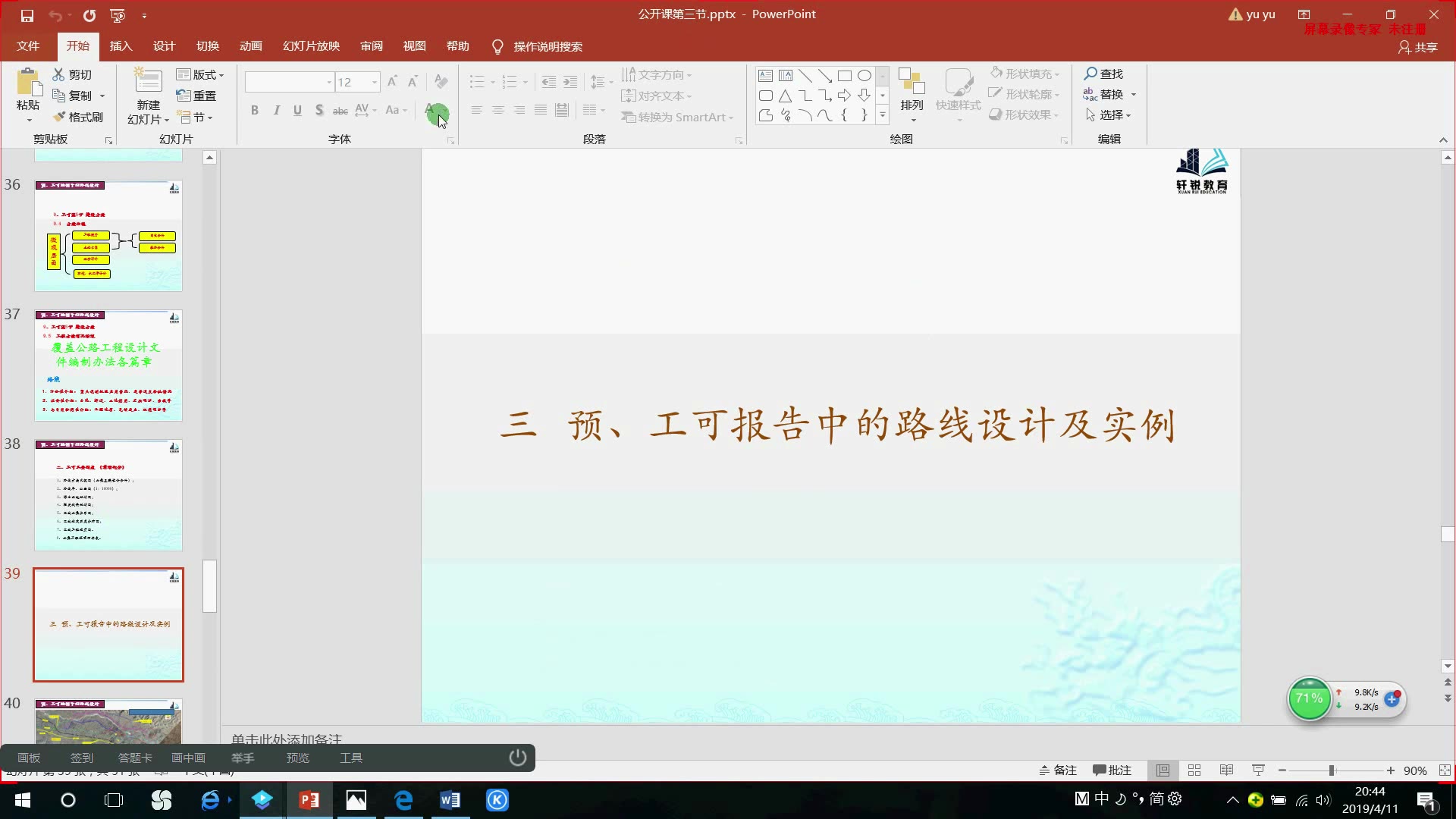Click the Save icon in quick access toolbar
This screenshot has height=819, width=1456.
pyautogui.click(x=27, y=15)
